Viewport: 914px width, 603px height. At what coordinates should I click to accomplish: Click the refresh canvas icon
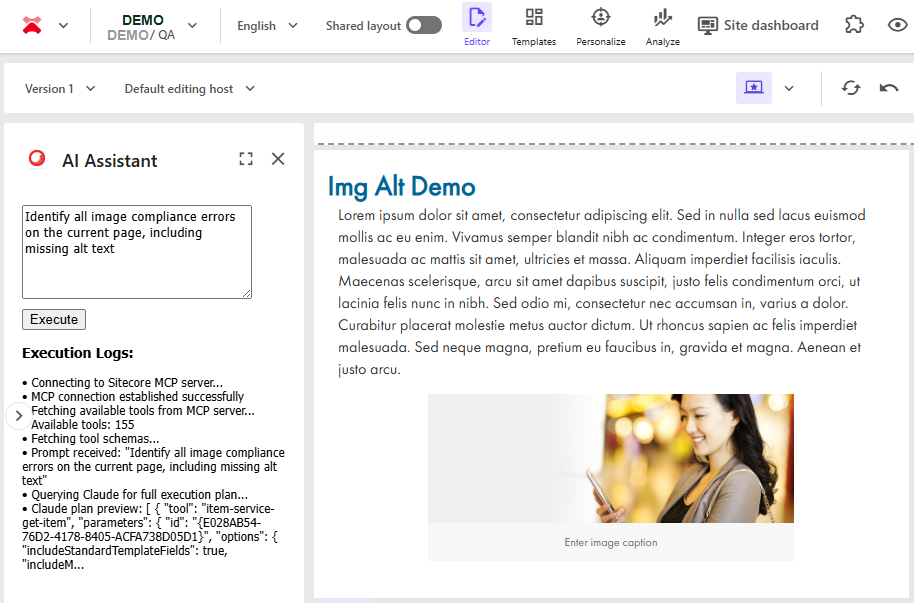851,88
